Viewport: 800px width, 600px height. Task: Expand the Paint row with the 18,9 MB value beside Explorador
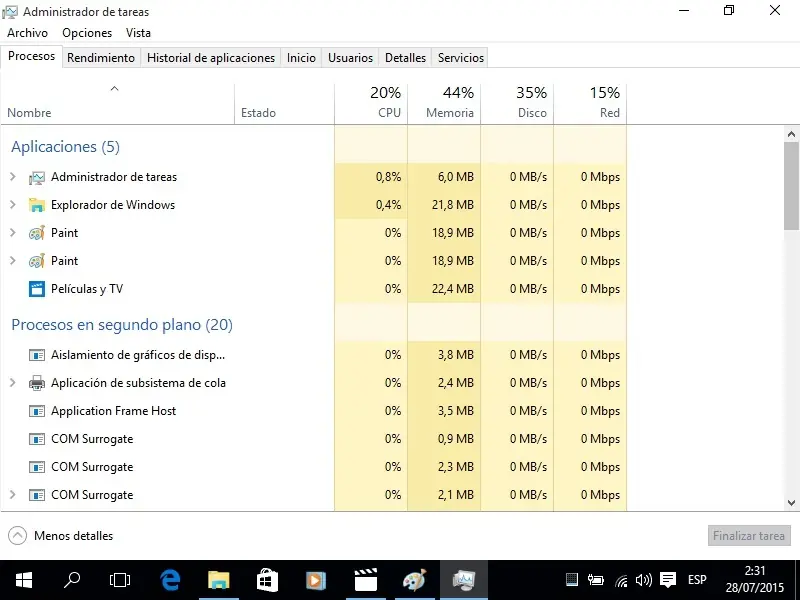click(x=13, y=233)
